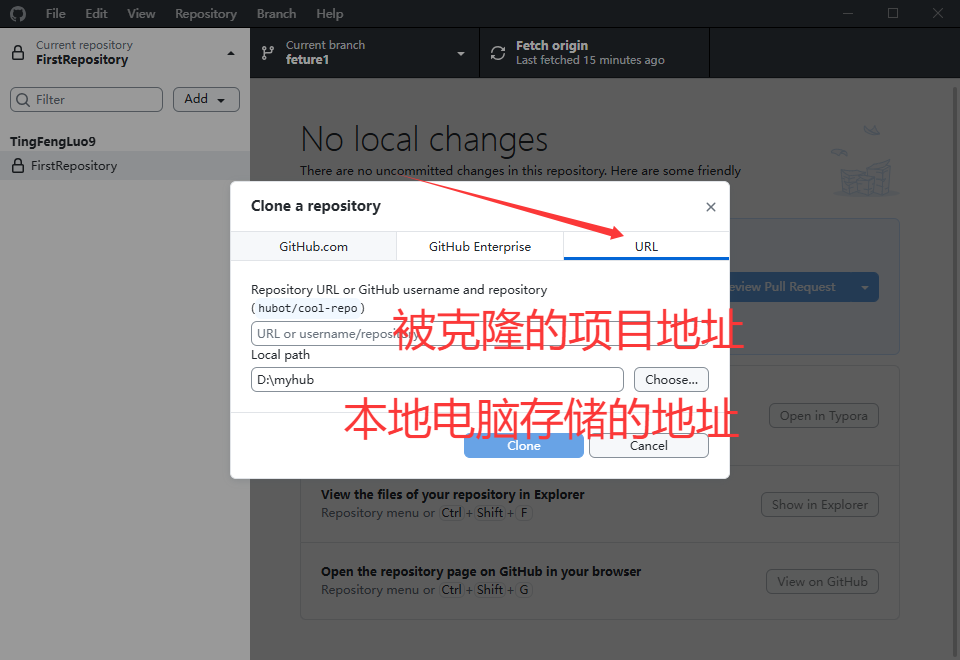Click the lock icon beside Current repository
This screenshot has width=960, height=660.
pos(18,53)
